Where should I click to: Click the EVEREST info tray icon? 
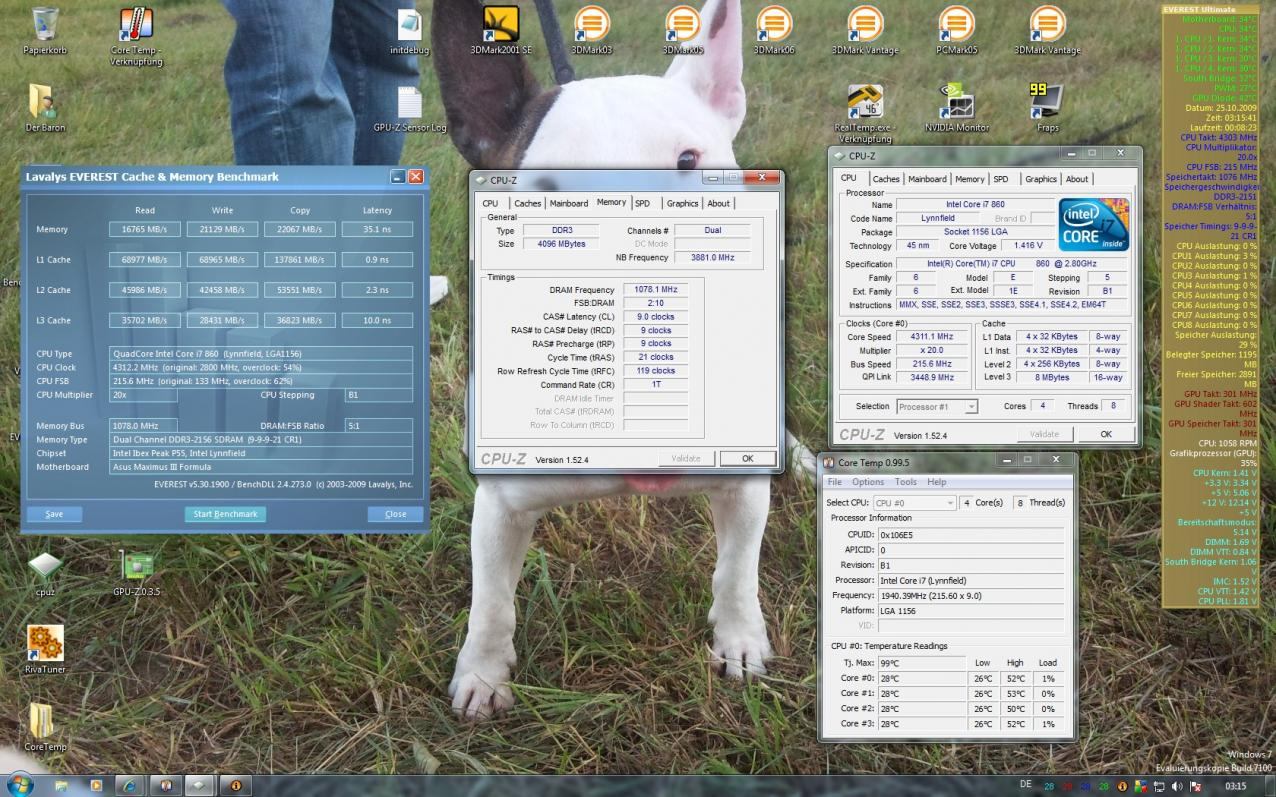pyautogui.click(x=1122, y=786)
